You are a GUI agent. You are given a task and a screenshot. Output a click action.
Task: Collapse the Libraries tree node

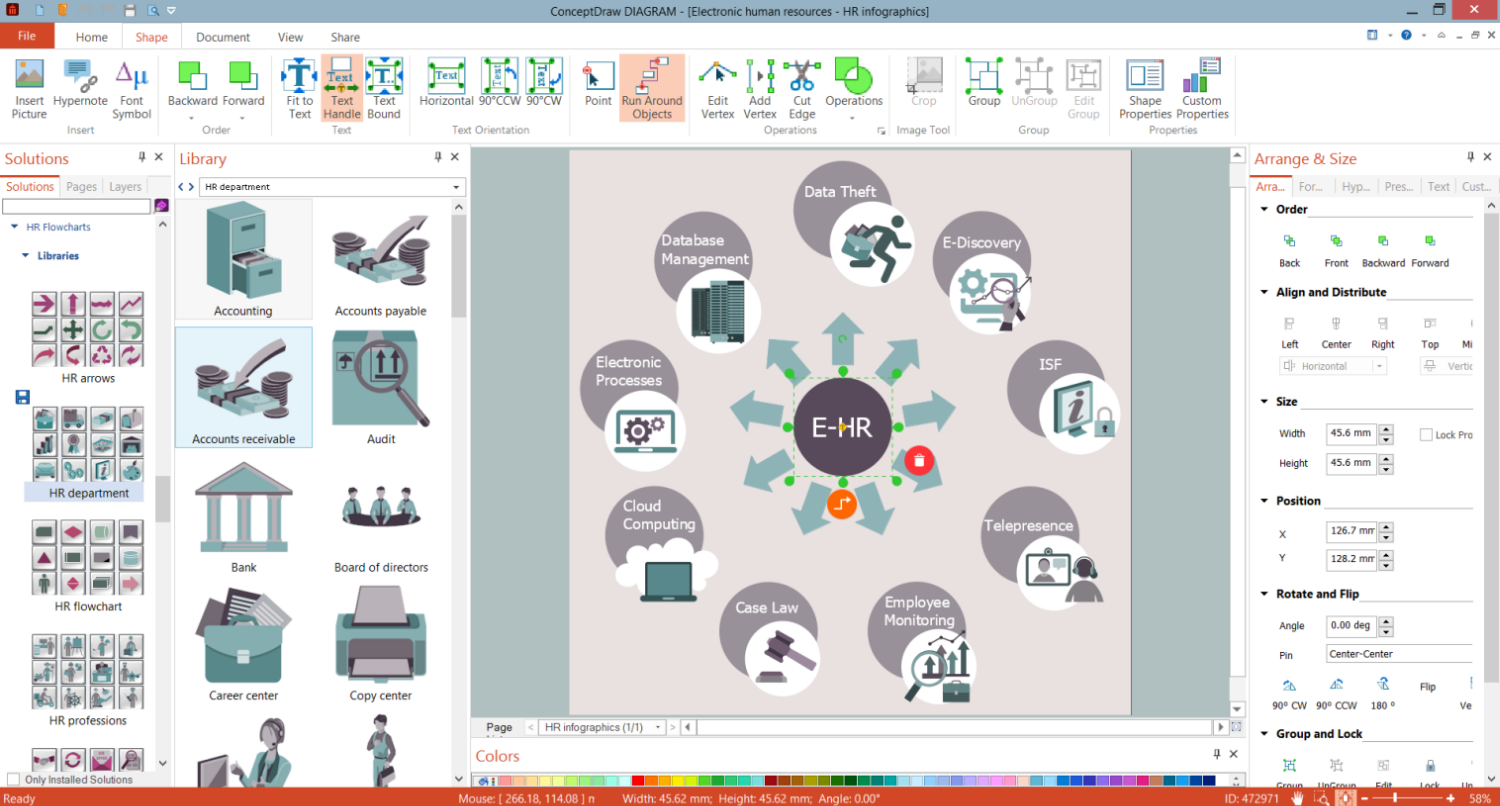[x=26, y=255]
